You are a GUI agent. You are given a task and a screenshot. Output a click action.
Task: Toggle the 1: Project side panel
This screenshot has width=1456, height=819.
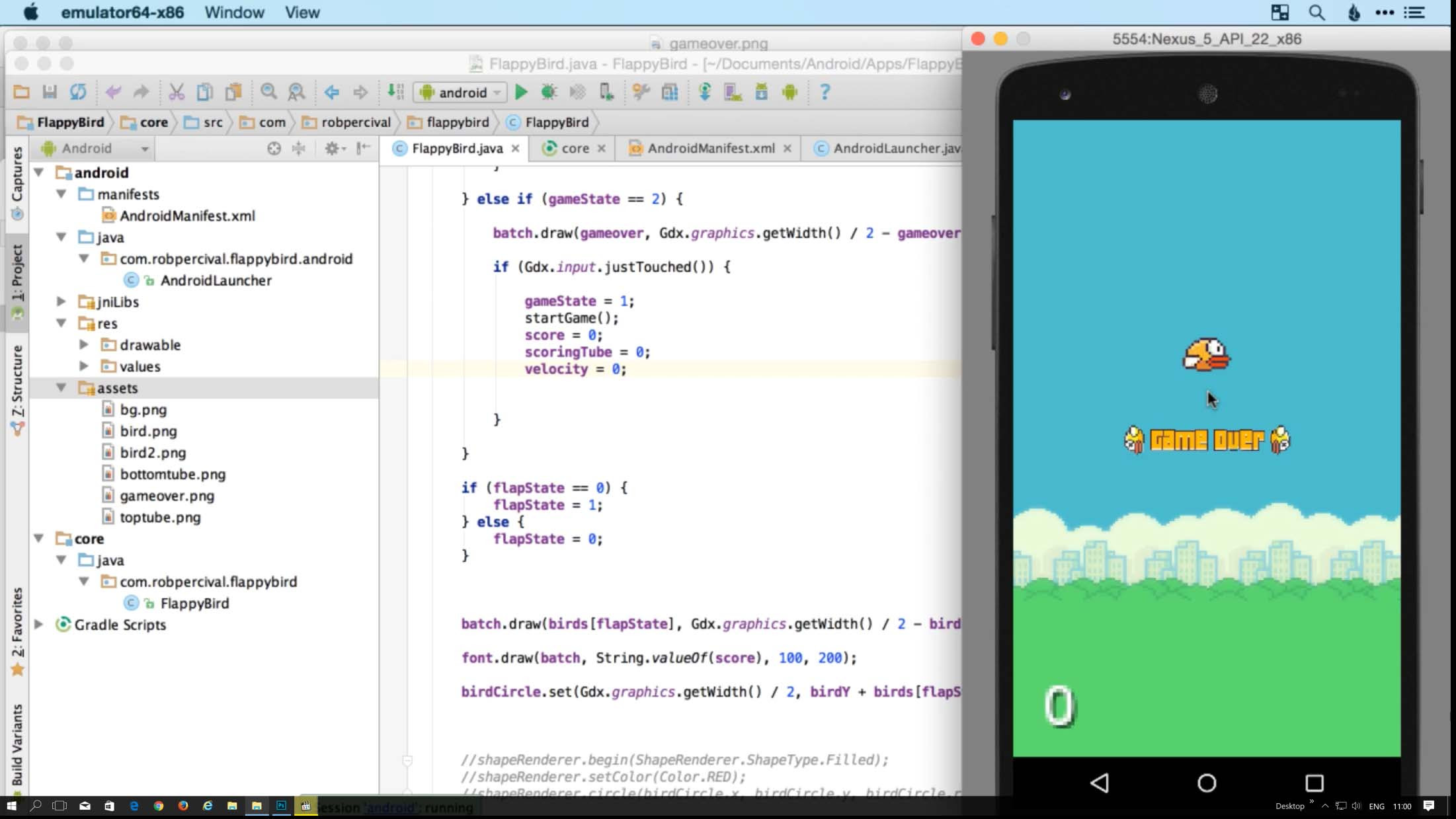pyautogui.click(x=17, y=282)
